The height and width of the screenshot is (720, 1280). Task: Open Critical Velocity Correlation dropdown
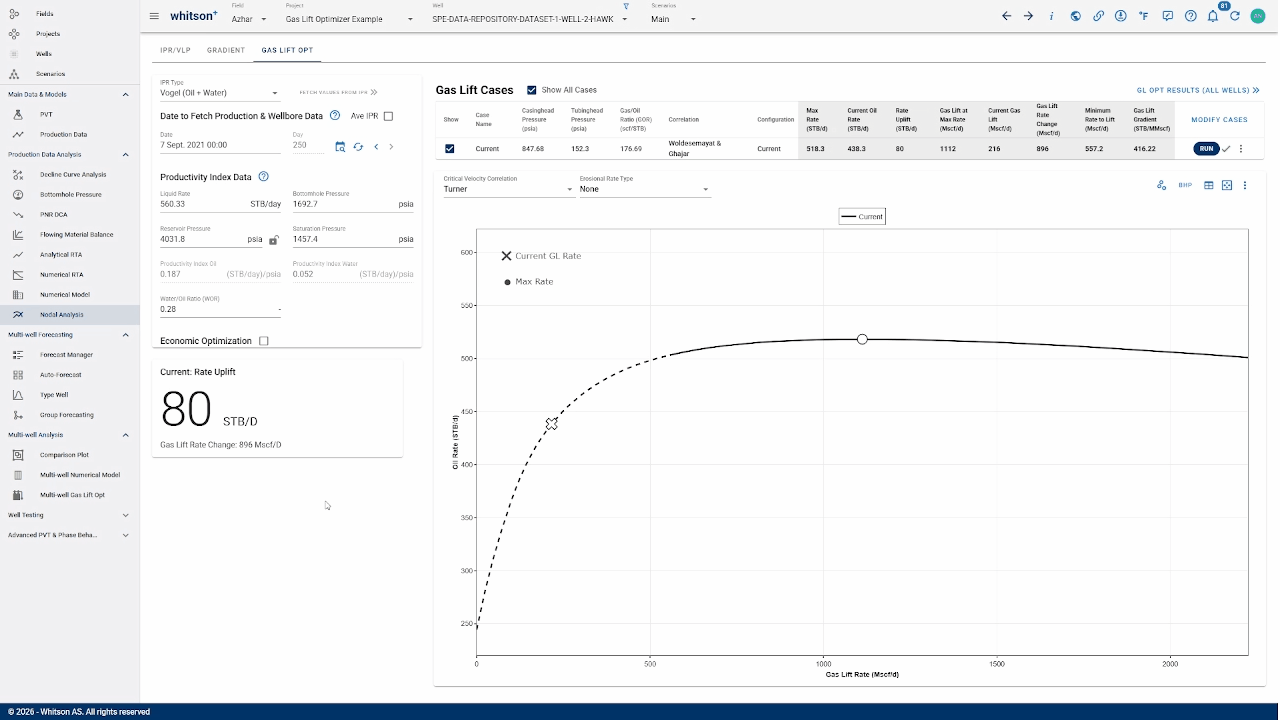coord(508,189)
